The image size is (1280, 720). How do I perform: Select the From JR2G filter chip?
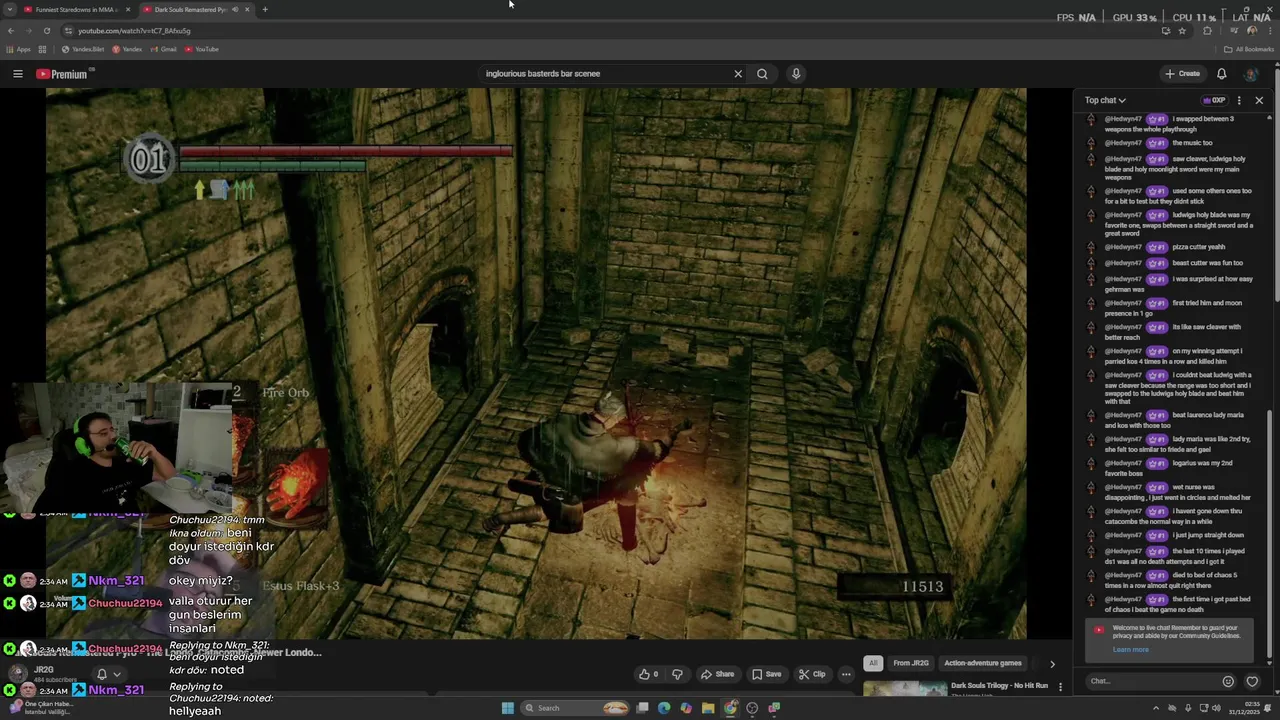coord(911,663)
